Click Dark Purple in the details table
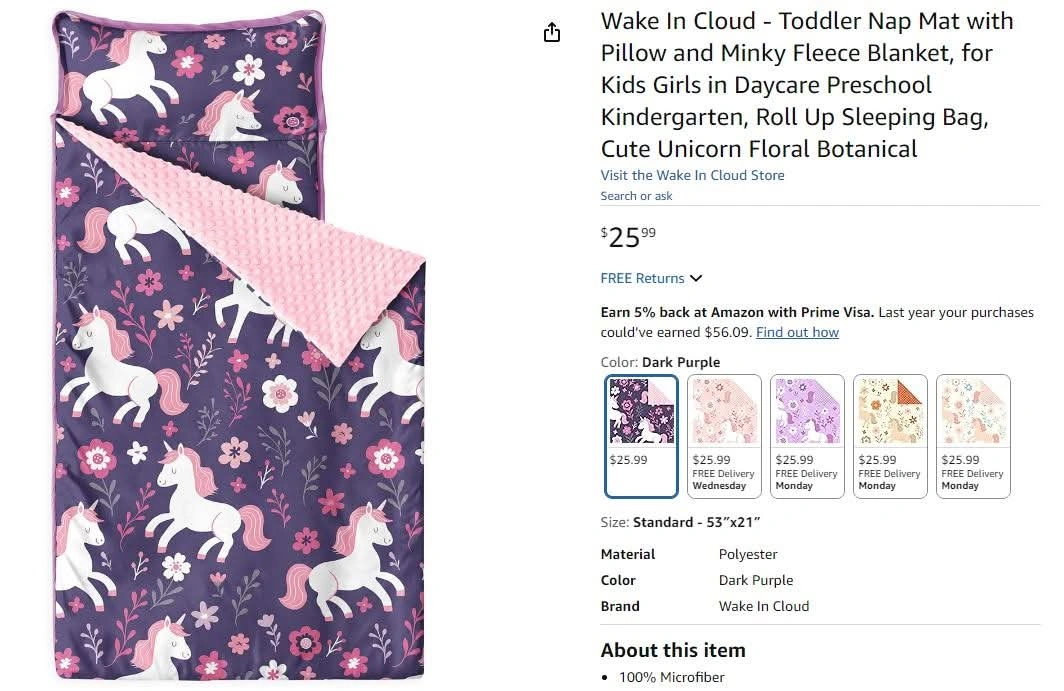The height and width of the screenshot is (691, 1064). click(x=756, y=580)
